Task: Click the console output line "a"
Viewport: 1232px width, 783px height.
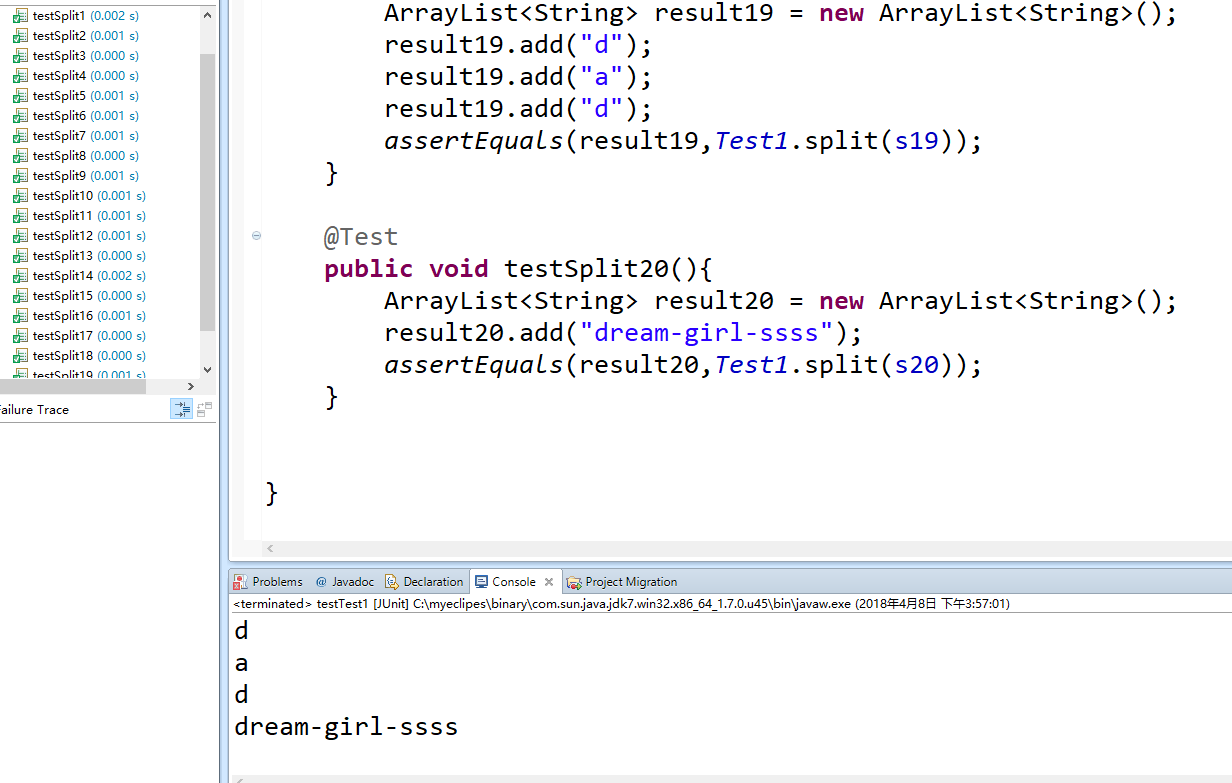Action: pyautogui.click(x=241, y=663)
